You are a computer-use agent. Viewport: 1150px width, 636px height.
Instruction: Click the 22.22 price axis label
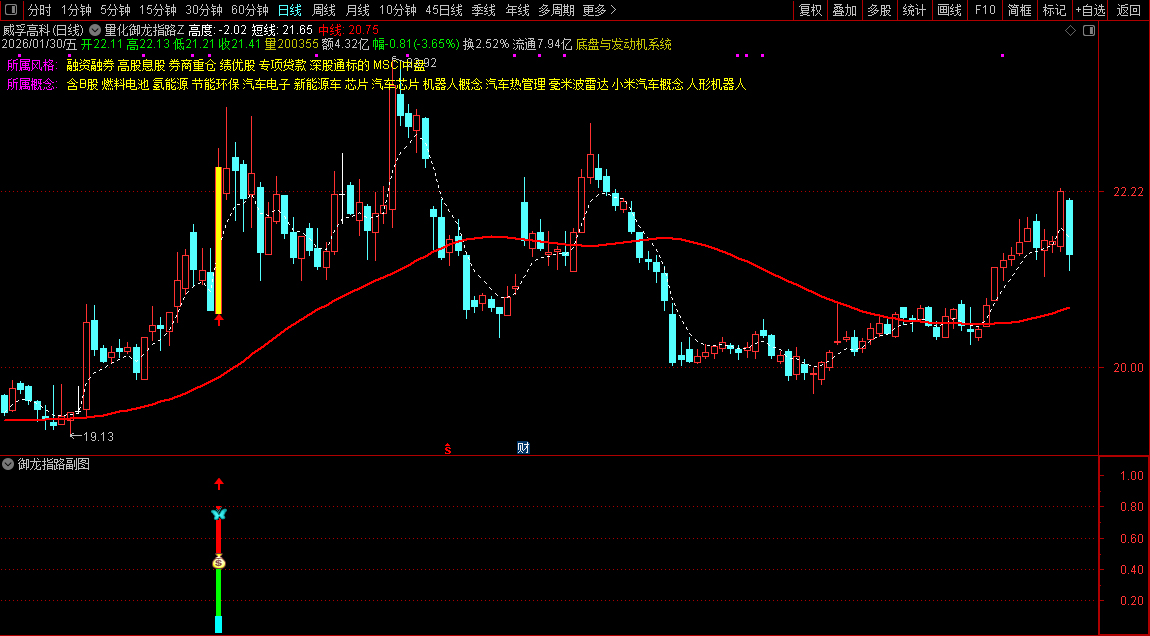[1128, 191]
